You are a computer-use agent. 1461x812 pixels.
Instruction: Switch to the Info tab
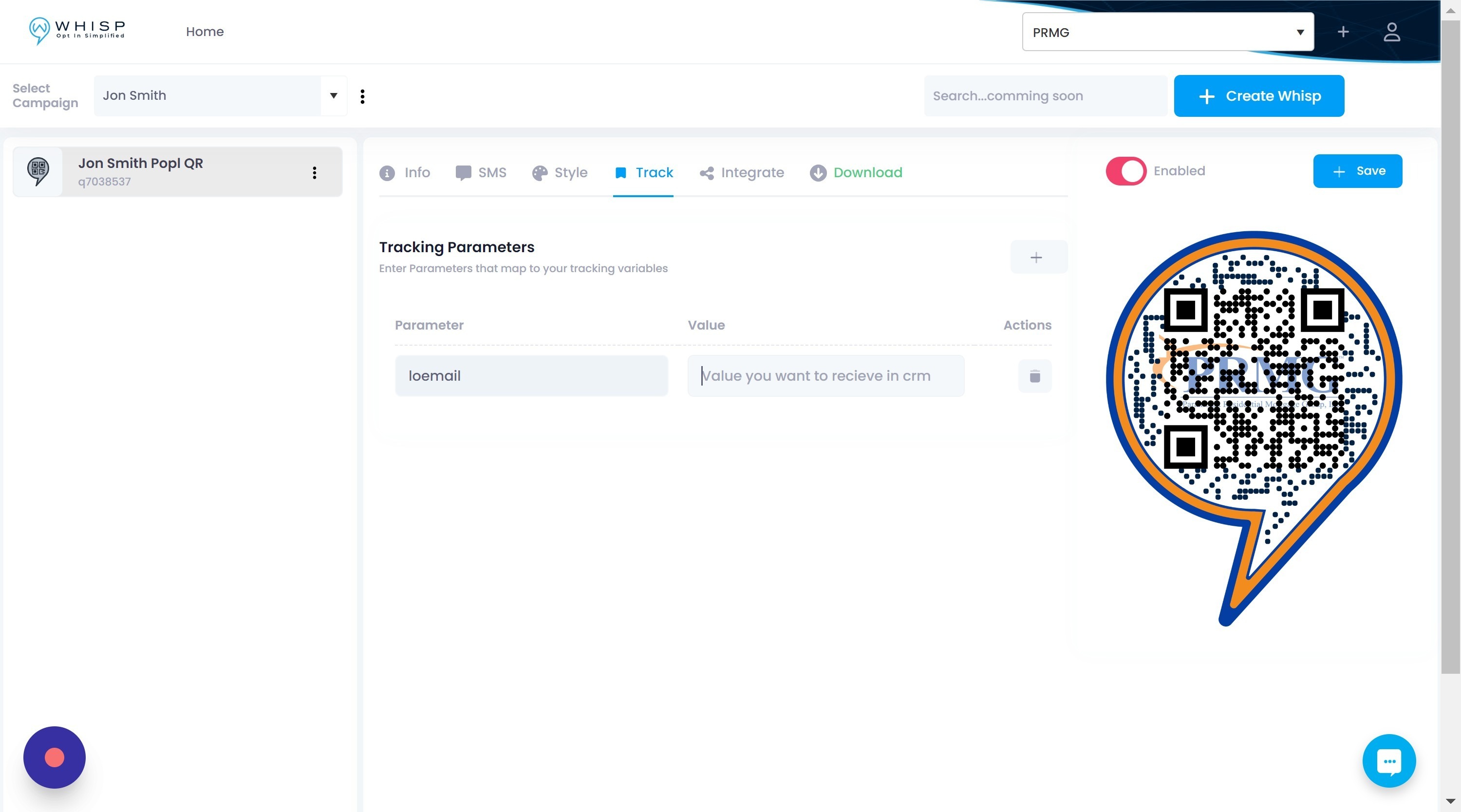[x=405, y=172]
